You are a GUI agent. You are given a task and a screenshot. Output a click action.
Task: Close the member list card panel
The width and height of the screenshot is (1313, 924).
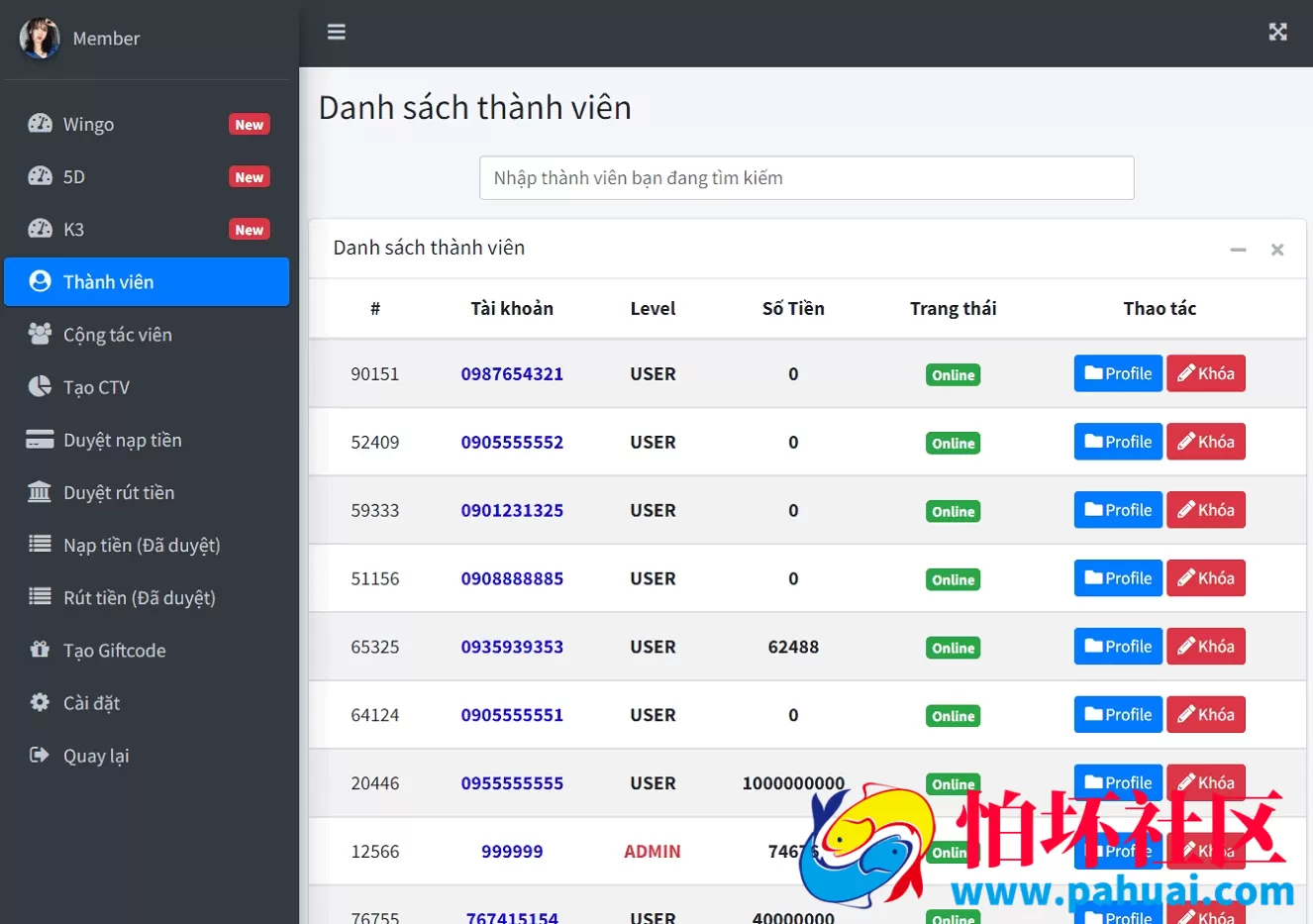click(1277, 250)
